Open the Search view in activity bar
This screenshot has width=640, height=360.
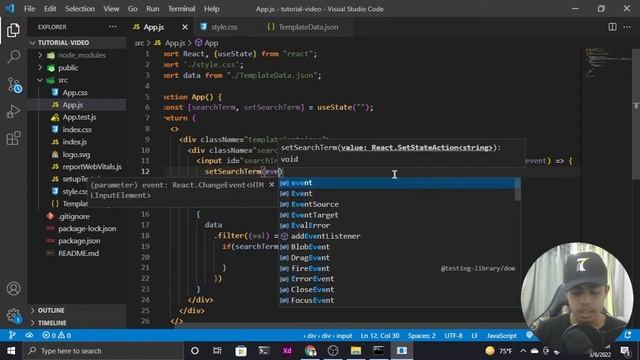click(13, 57)
